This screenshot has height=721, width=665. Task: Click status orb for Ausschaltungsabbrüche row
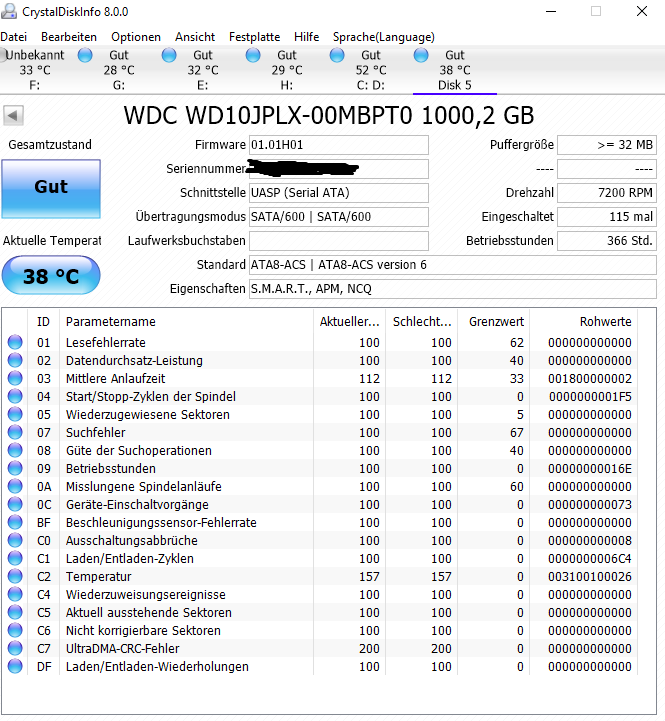(x=15, y=540)
